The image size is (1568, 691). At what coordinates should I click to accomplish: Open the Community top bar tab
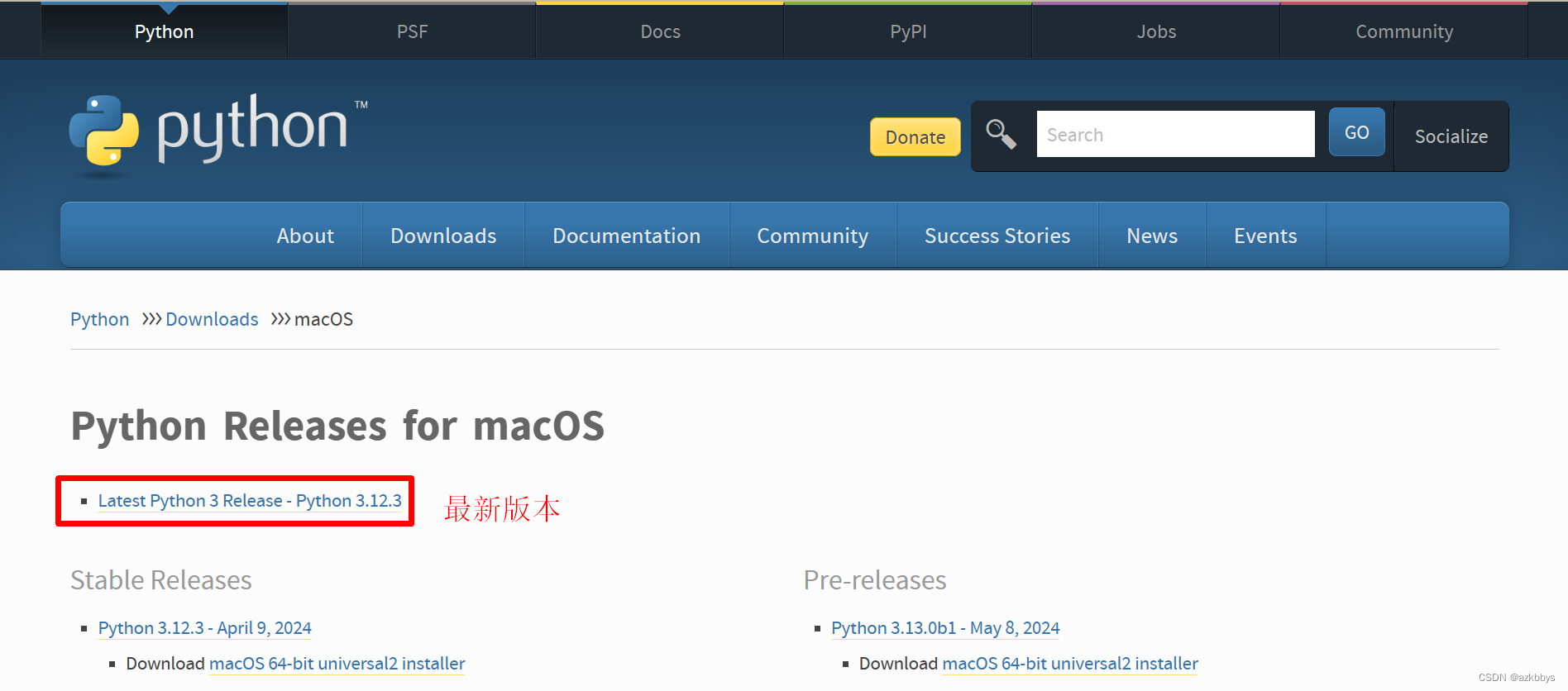[x=1404, y=31]
